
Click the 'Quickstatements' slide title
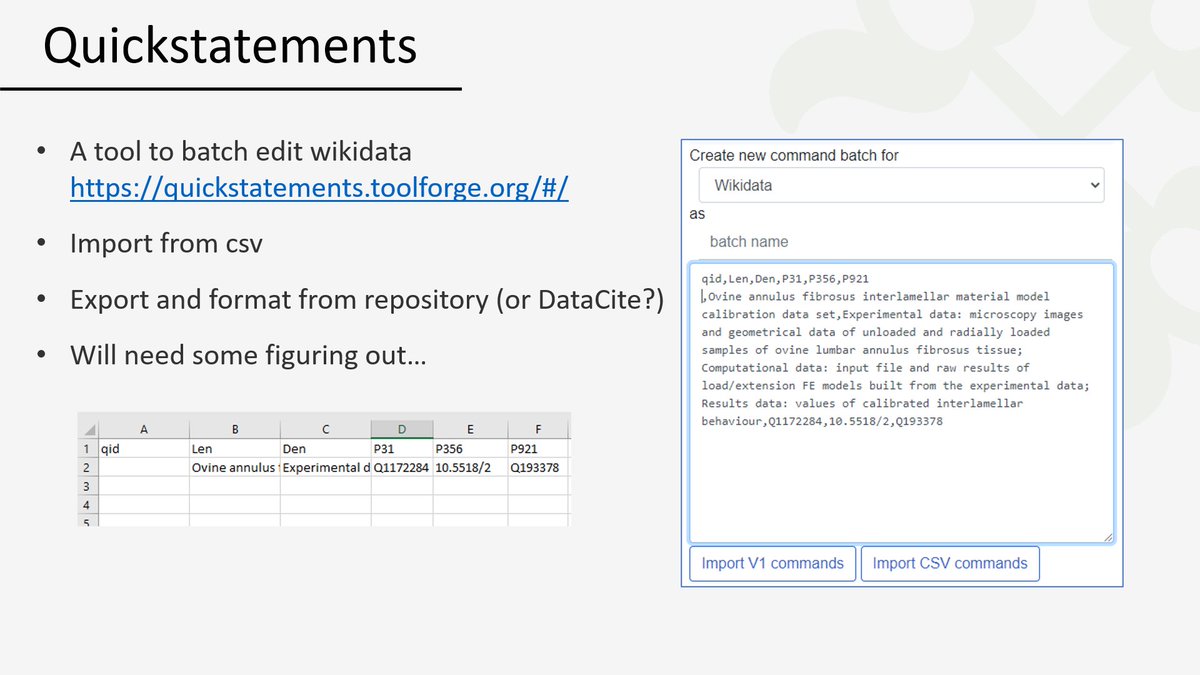coord(230,48)
